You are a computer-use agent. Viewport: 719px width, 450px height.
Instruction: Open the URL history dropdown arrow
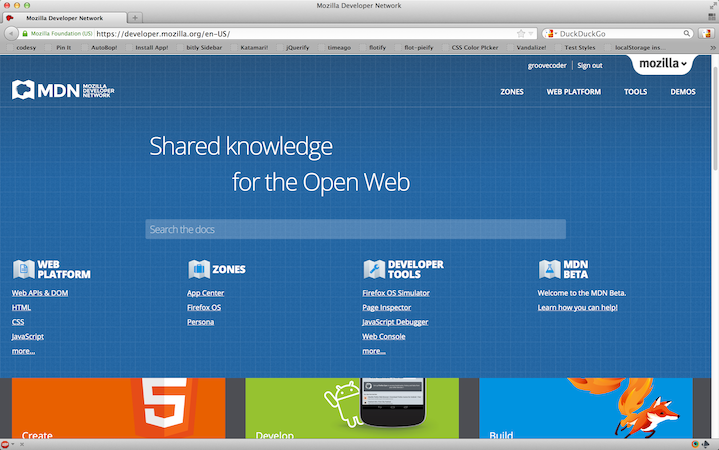(x=531, y=33)
